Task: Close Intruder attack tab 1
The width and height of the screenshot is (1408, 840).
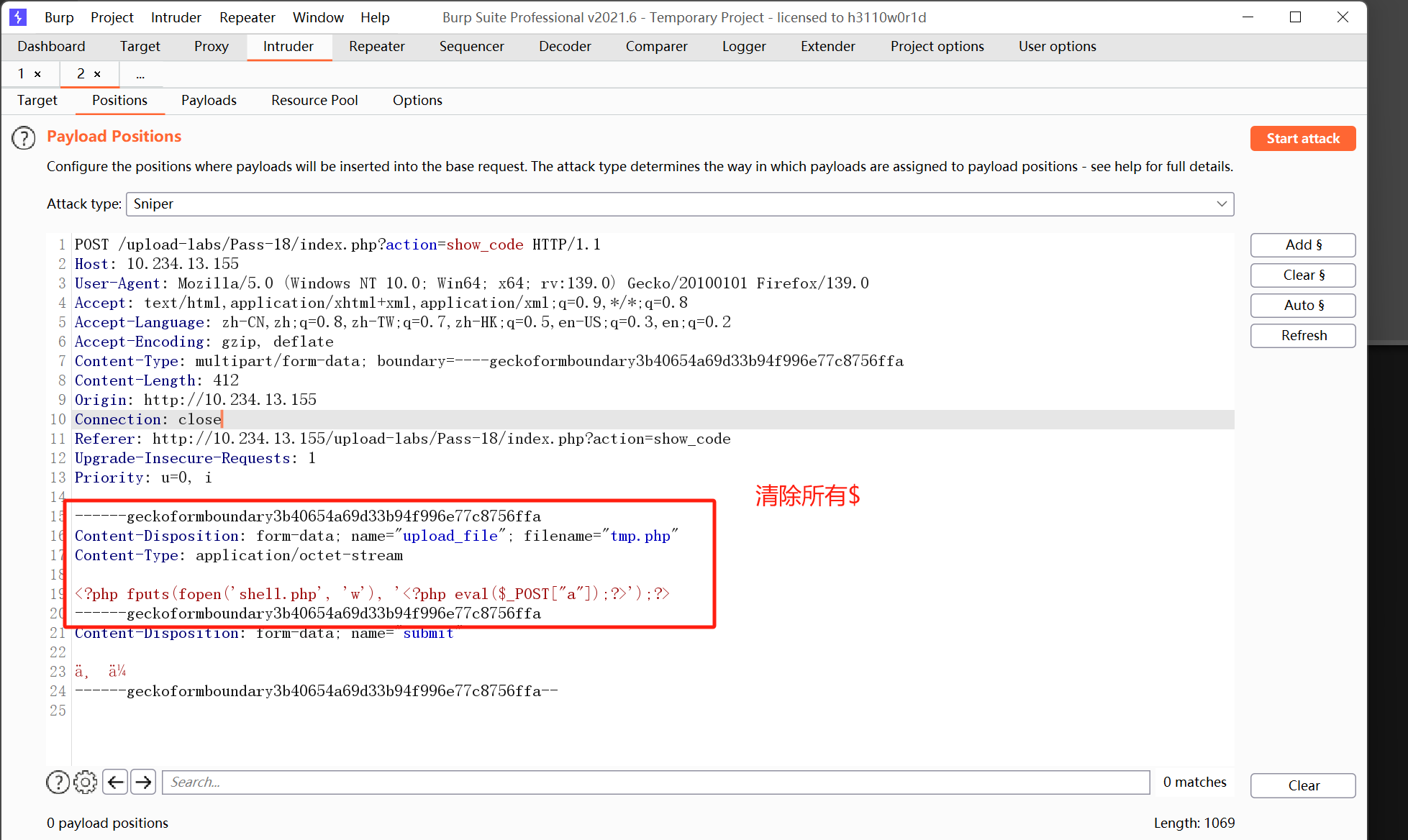Action: tap(37, 74)
